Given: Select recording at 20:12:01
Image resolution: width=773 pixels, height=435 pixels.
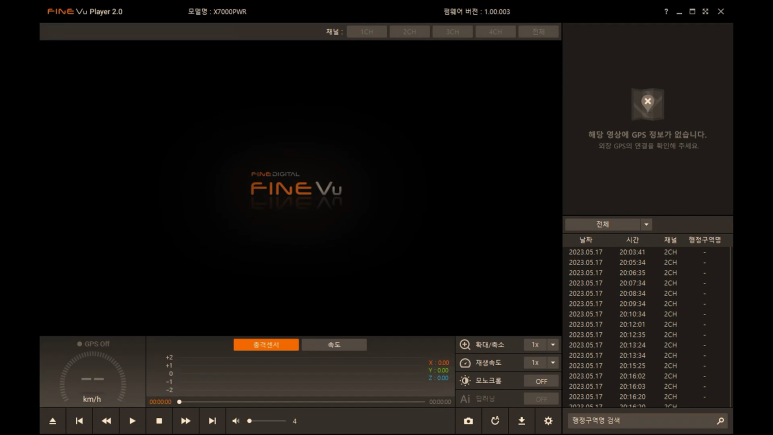Looking at the screenshot, I should [x=646, y=325].
